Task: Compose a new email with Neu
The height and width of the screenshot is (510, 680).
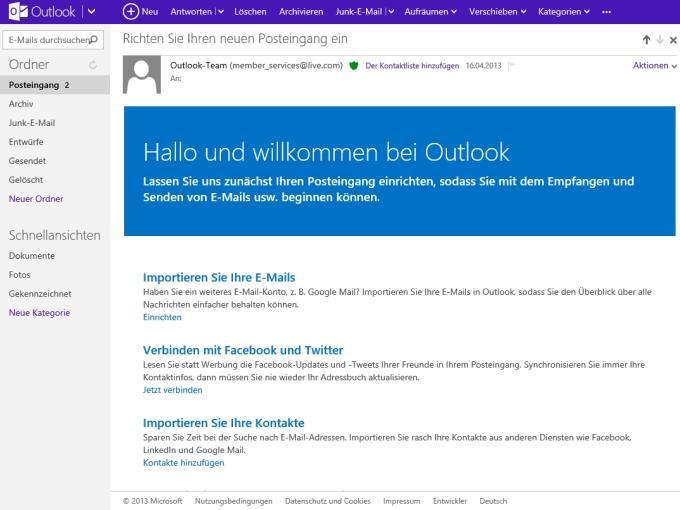Action: pos(140,12)
